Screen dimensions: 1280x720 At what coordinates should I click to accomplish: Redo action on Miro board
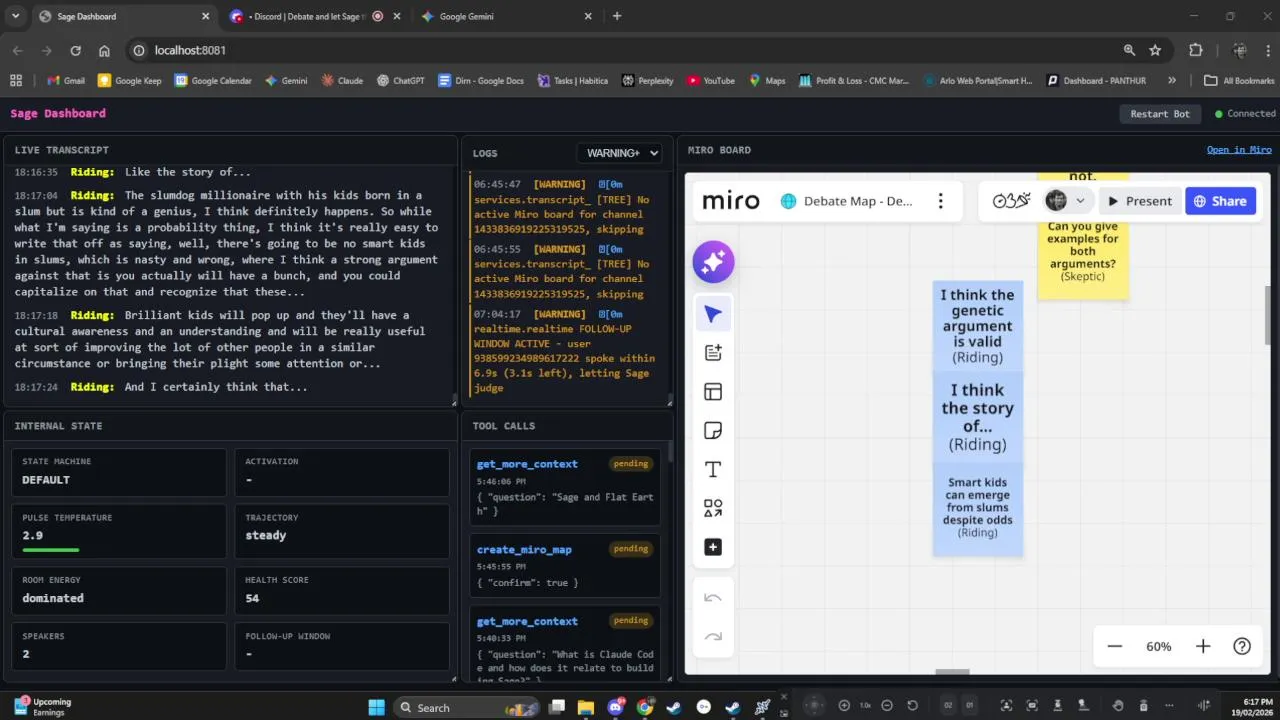[x=713, y=636]
